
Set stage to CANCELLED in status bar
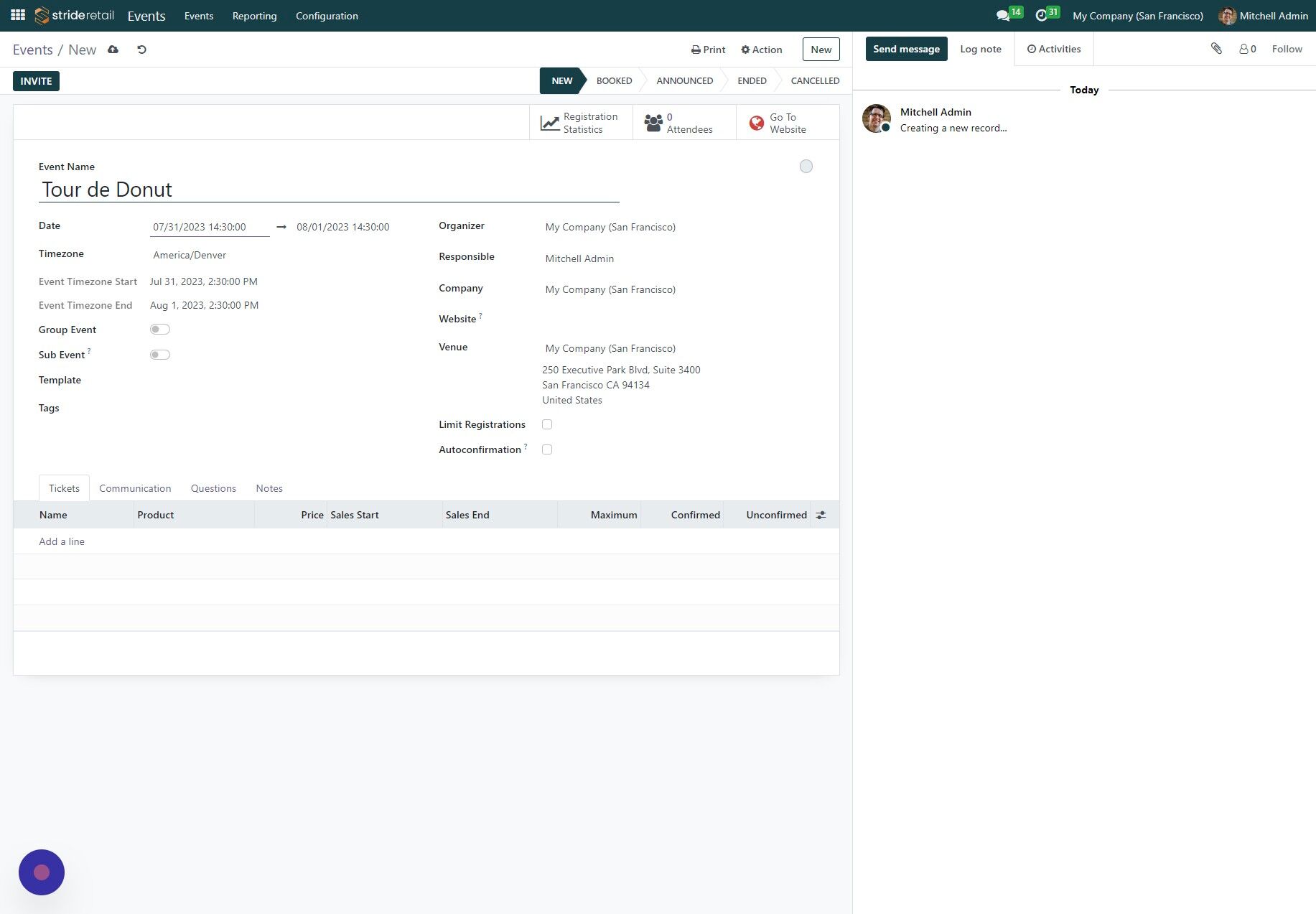[815, 81]
